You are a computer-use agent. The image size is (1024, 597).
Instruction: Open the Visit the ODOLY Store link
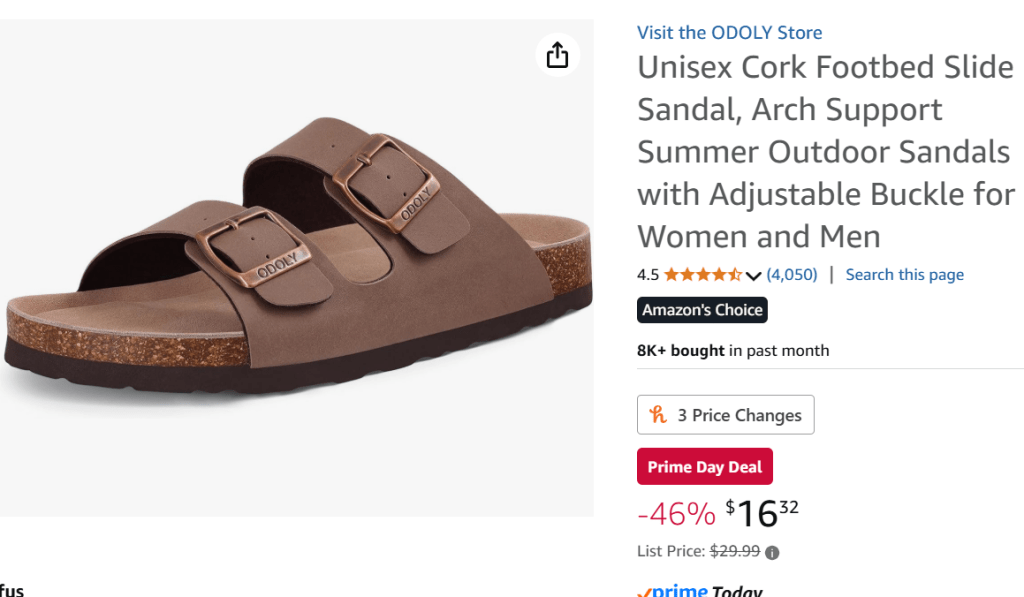click(x=729, y=33)
